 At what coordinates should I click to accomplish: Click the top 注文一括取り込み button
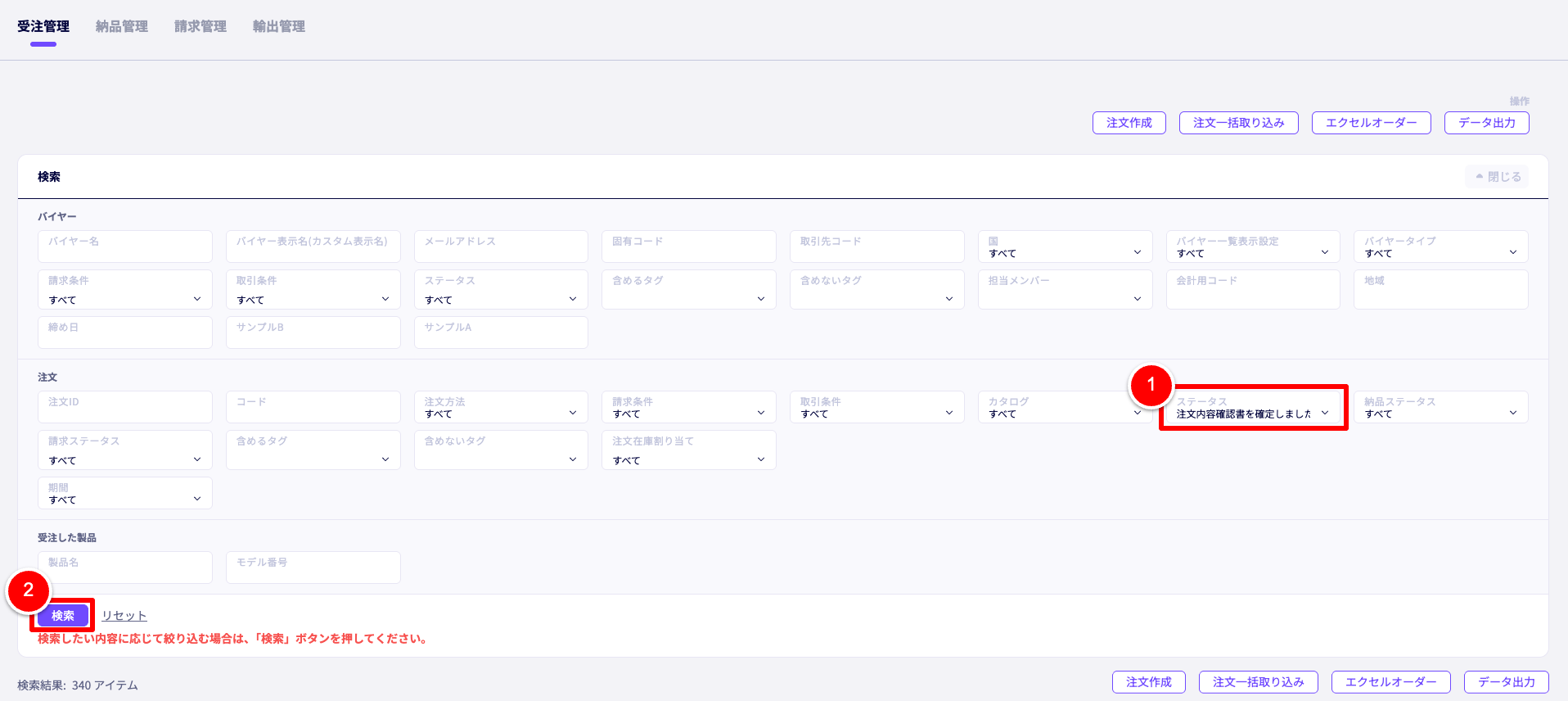click(1238, 123)
